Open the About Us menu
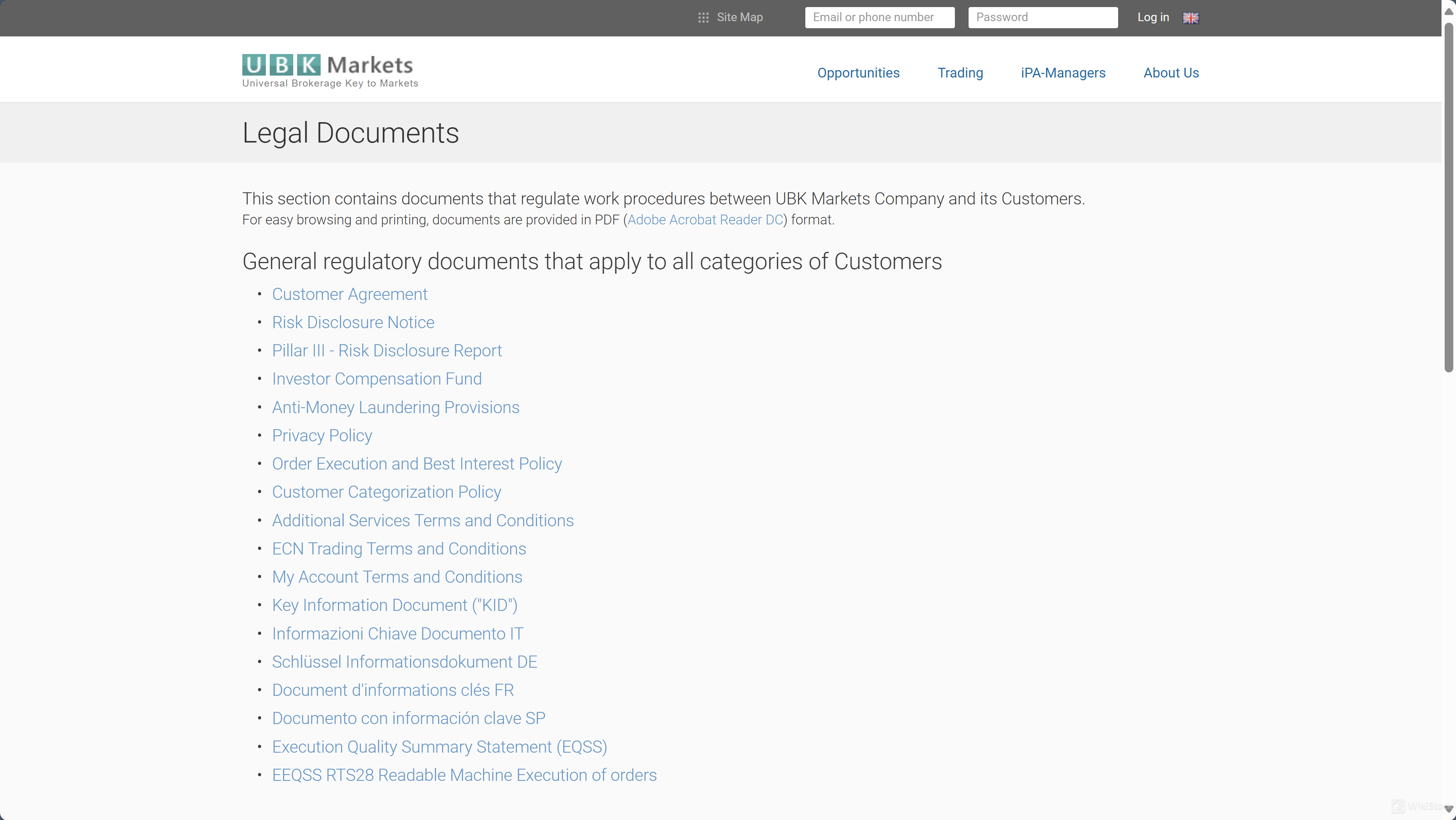Image resolution: width=1456 pixels, height=820 pixels. (1171, 73)
